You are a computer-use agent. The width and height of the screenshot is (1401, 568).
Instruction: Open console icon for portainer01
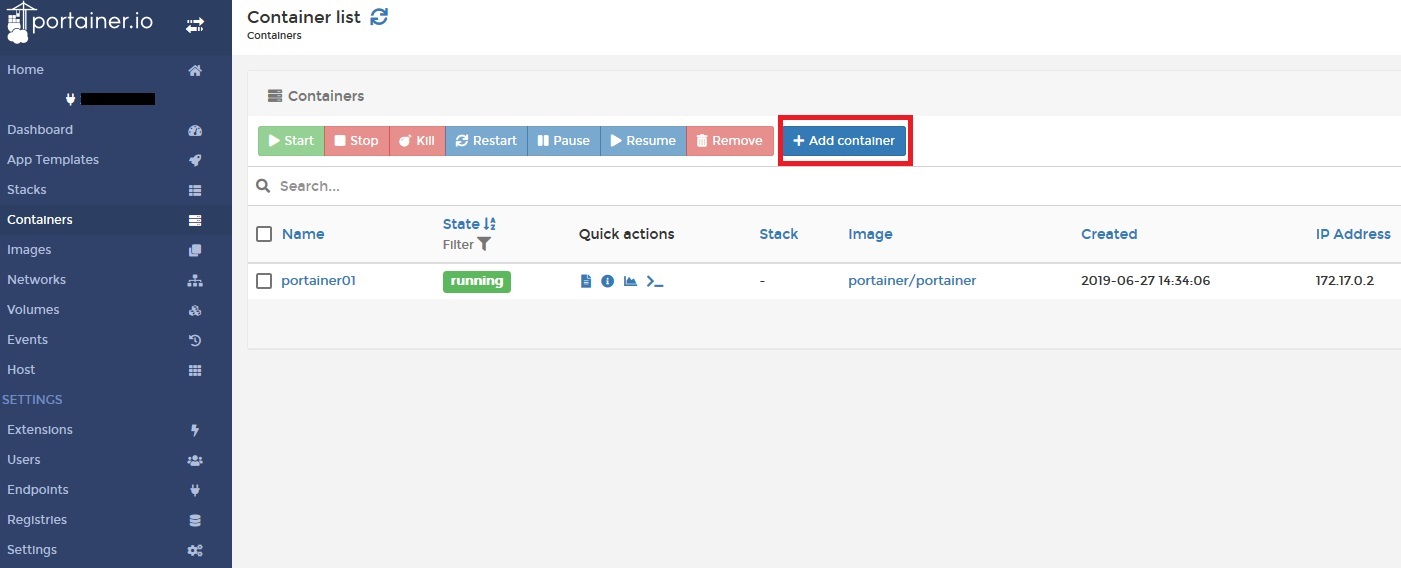655,281
